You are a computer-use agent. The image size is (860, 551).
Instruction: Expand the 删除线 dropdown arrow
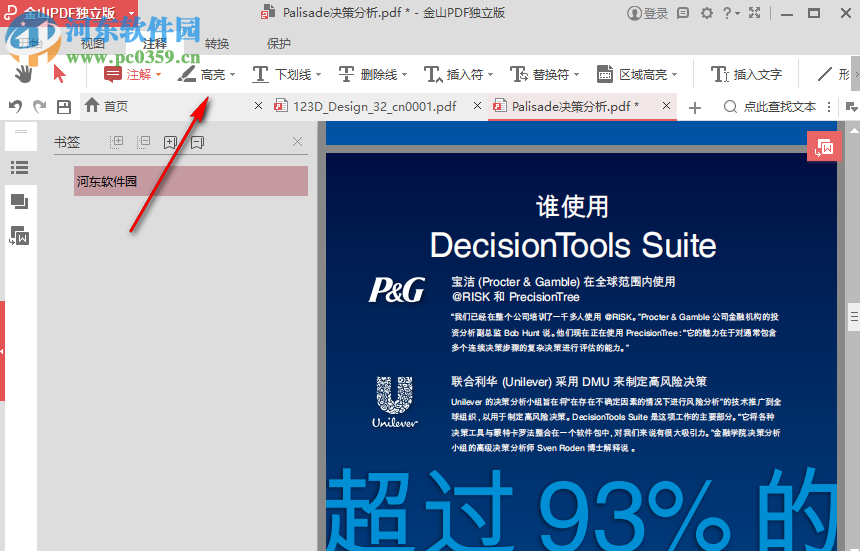pos(405,75)
